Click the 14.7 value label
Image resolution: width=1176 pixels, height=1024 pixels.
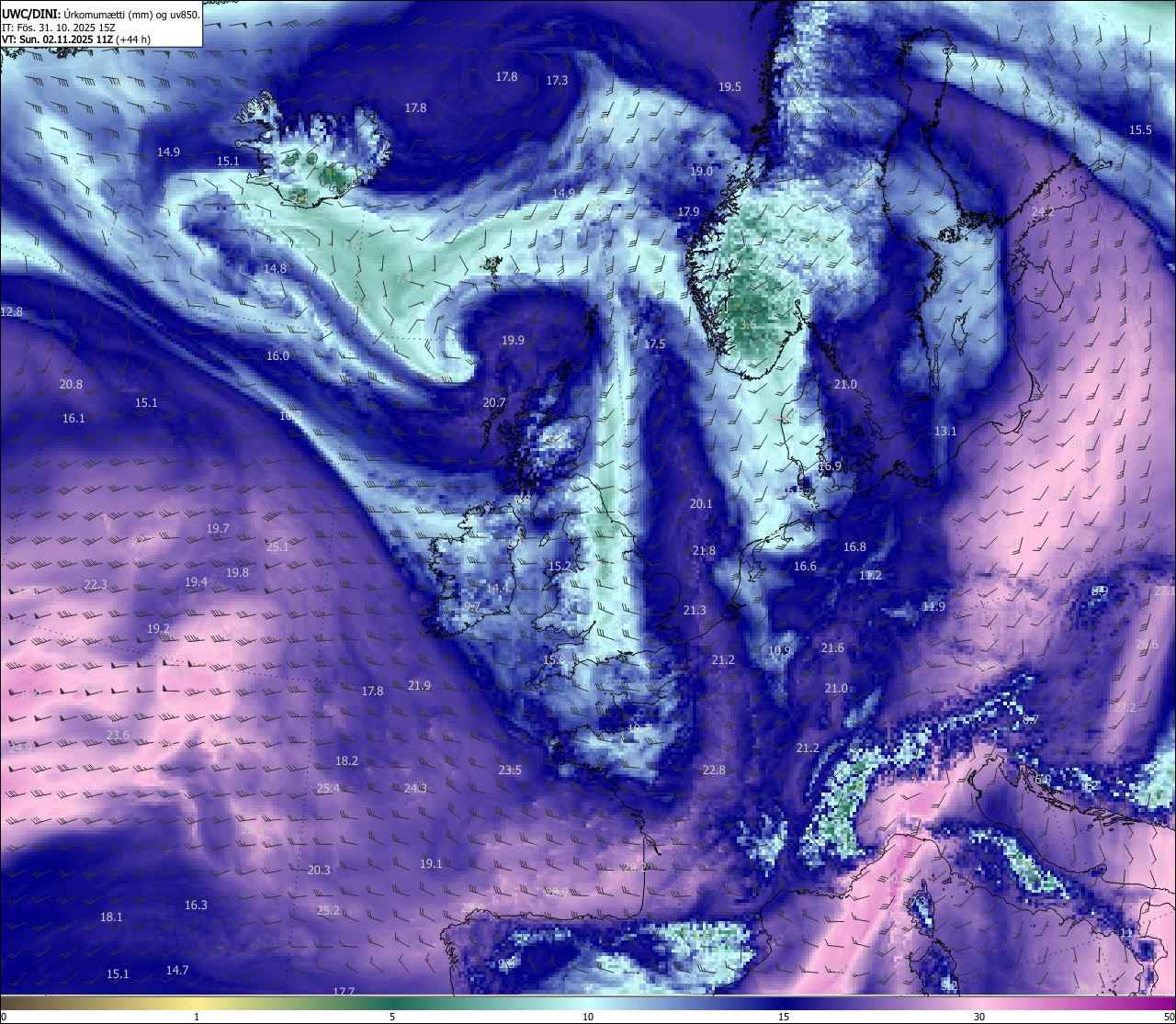pyautogui.click(x=177, y=971)
